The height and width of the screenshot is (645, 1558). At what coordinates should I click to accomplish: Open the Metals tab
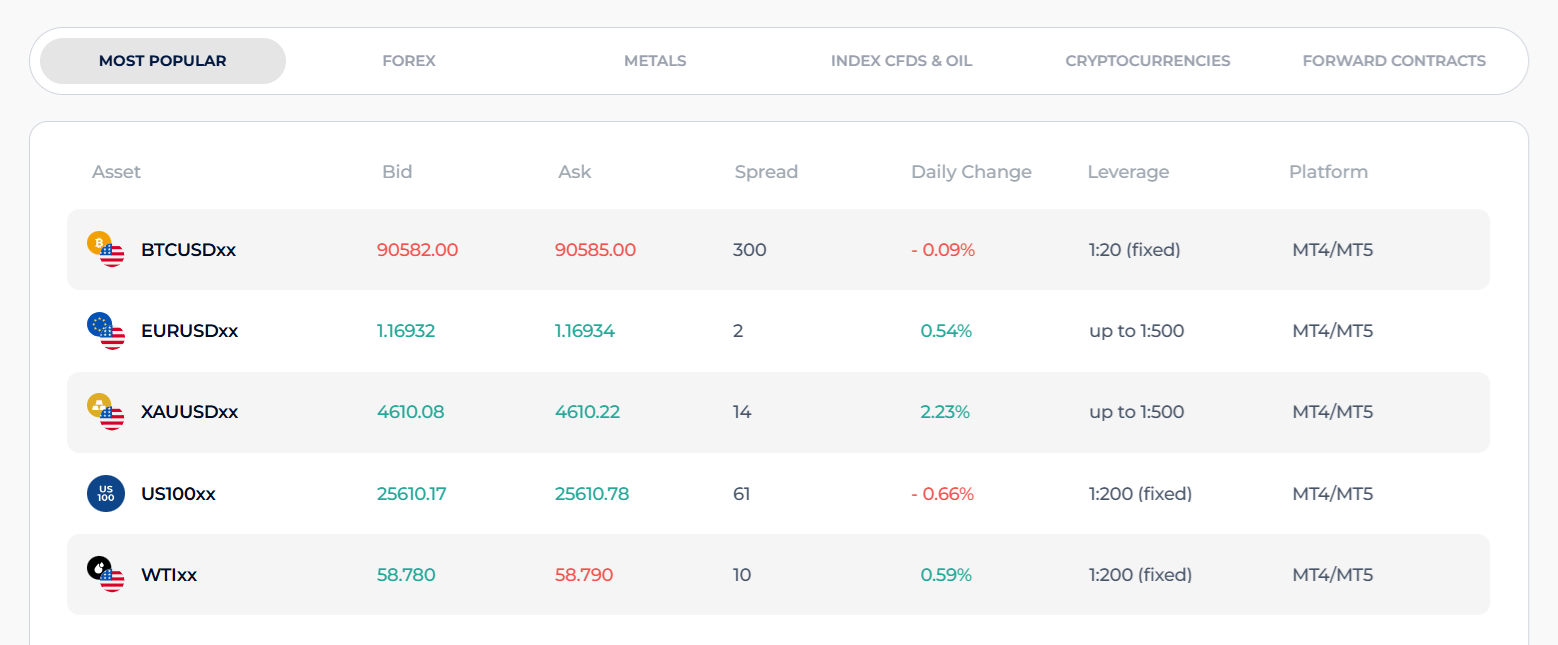tap(655, 61)
